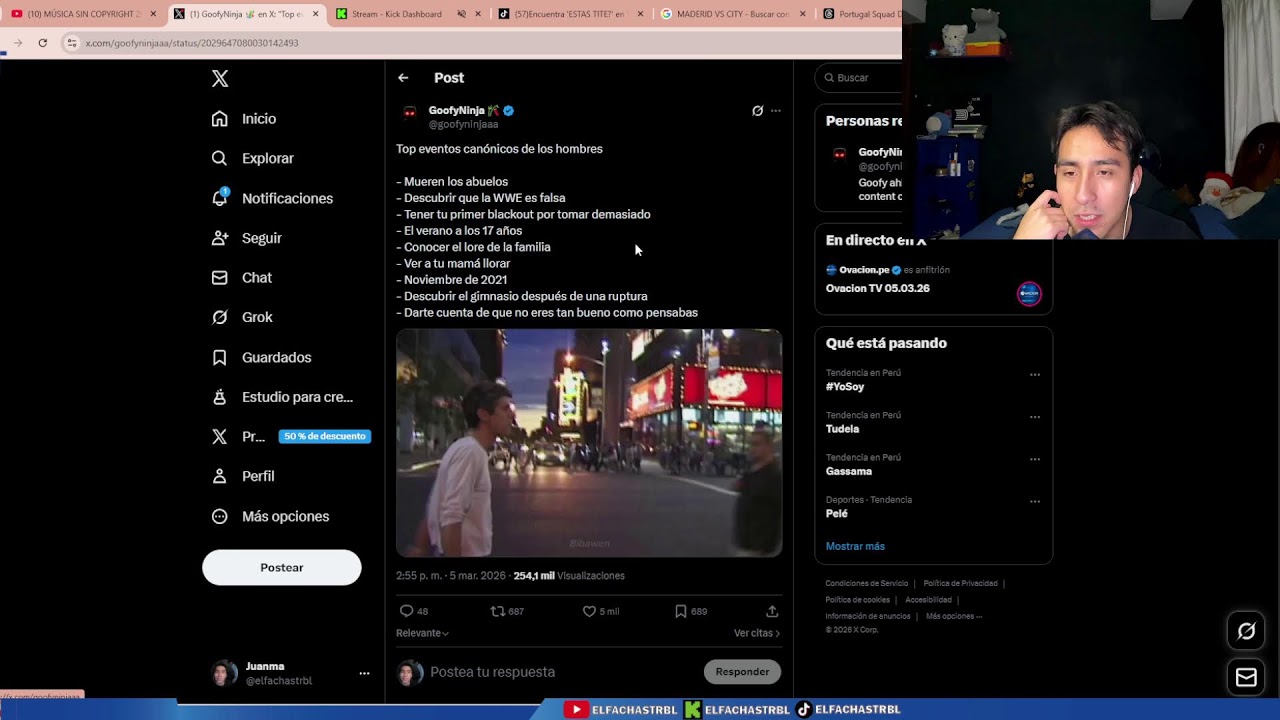Play the street video in the post
The image size is (1280, 720).
589,443
